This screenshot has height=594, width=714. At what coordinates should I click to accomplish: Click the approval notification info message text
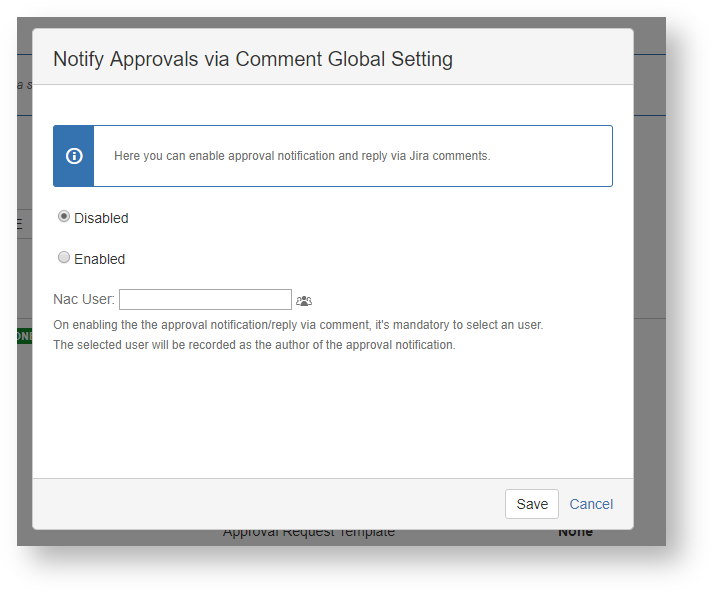pos(302,156)
